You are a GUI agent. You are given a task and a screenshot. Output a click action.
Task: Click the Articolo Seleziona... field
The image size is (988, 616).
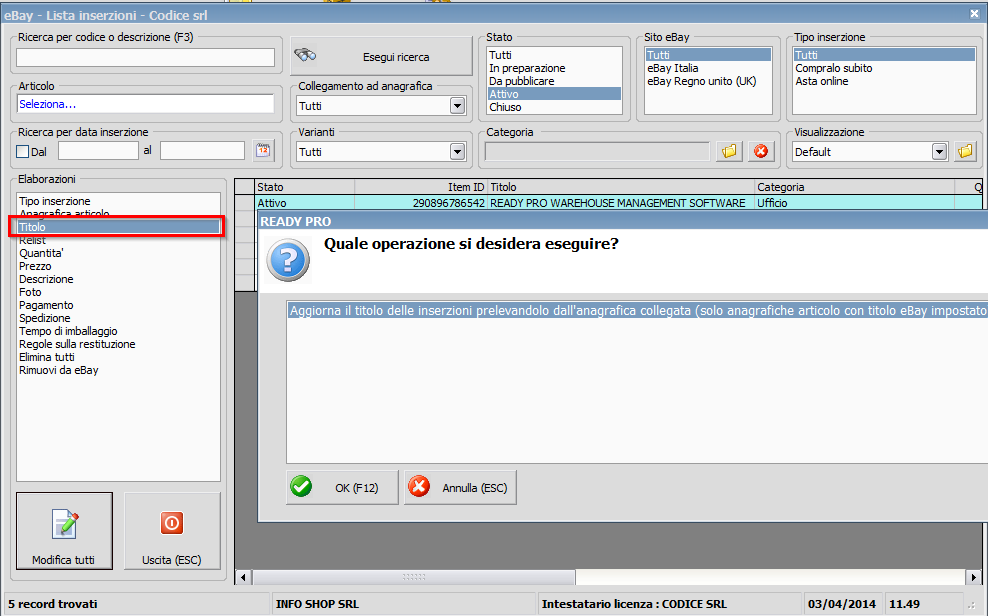146,104
